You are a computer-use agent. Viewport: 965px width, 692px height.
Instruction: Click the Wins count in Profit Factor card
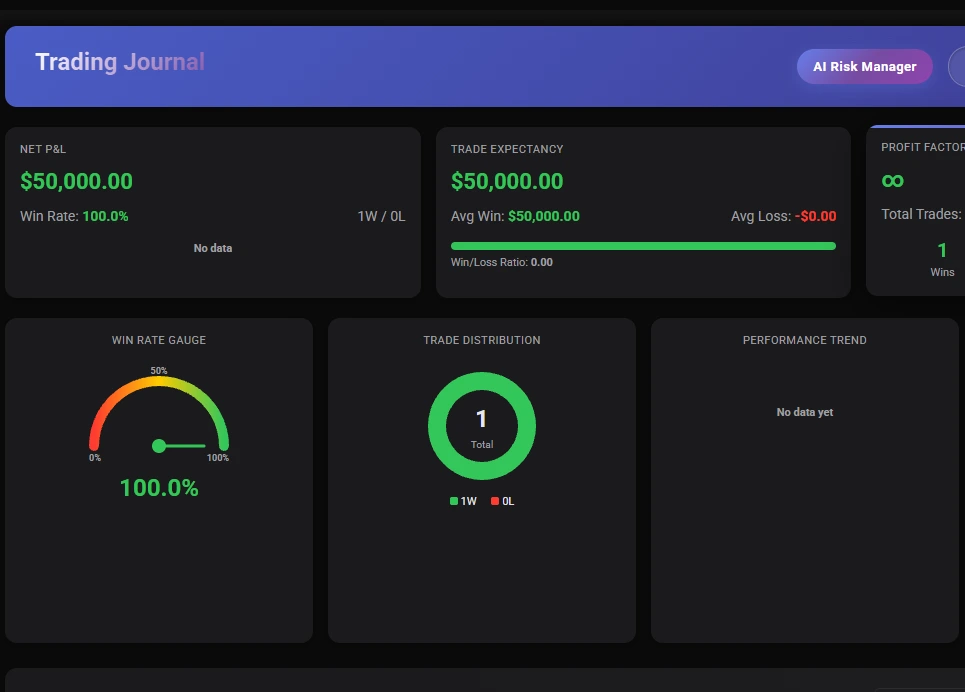[942, 251]
